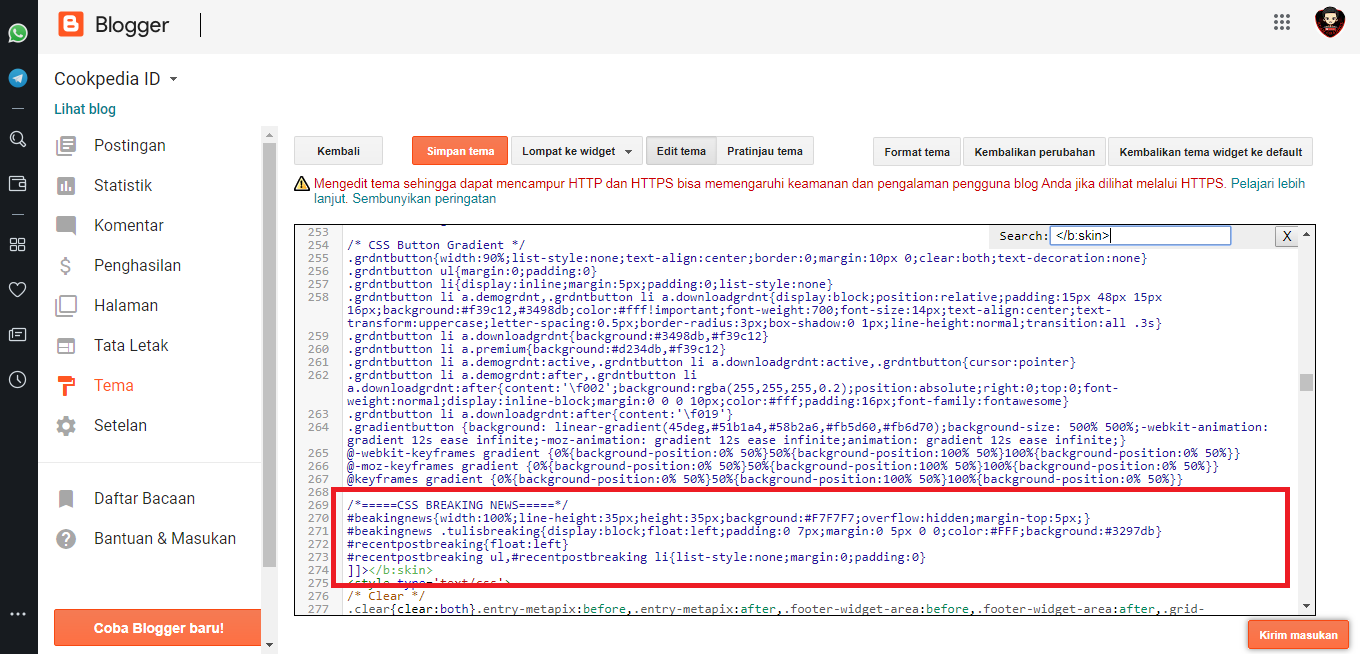The image size is (1360, 654).
Task: Click line number 264 in the gutter
Action: pyautogui.click(x=318, y=427)
